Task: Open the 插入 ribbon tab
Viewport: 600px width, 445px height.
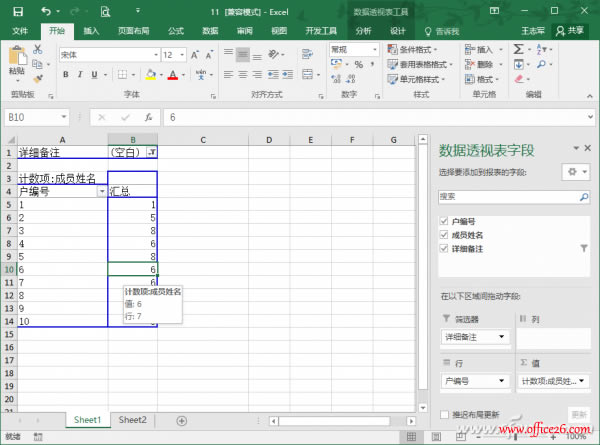Action: coord(91,31)
